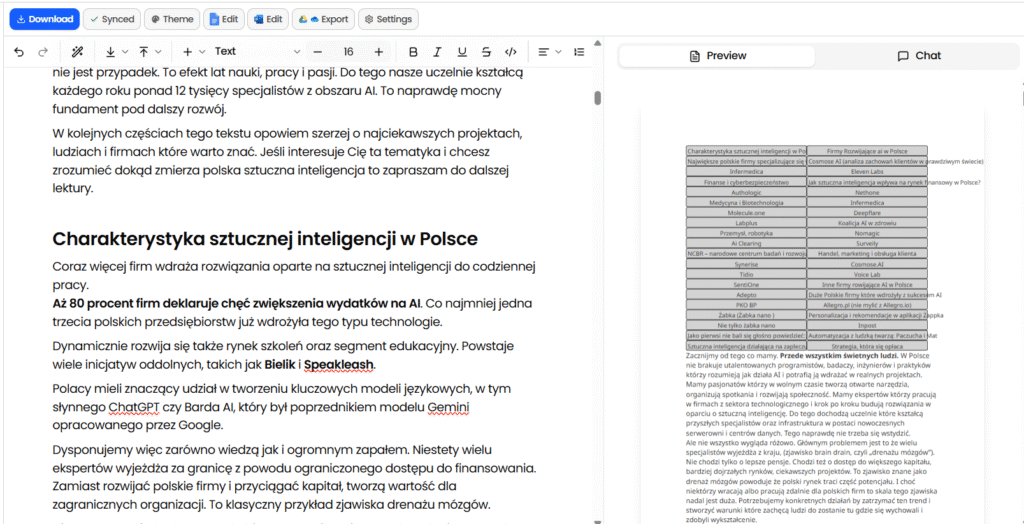This screenshot has width=1024, height=524.
Task: Click preview cell 'Surveily'
Action: [x=867, y=243]
